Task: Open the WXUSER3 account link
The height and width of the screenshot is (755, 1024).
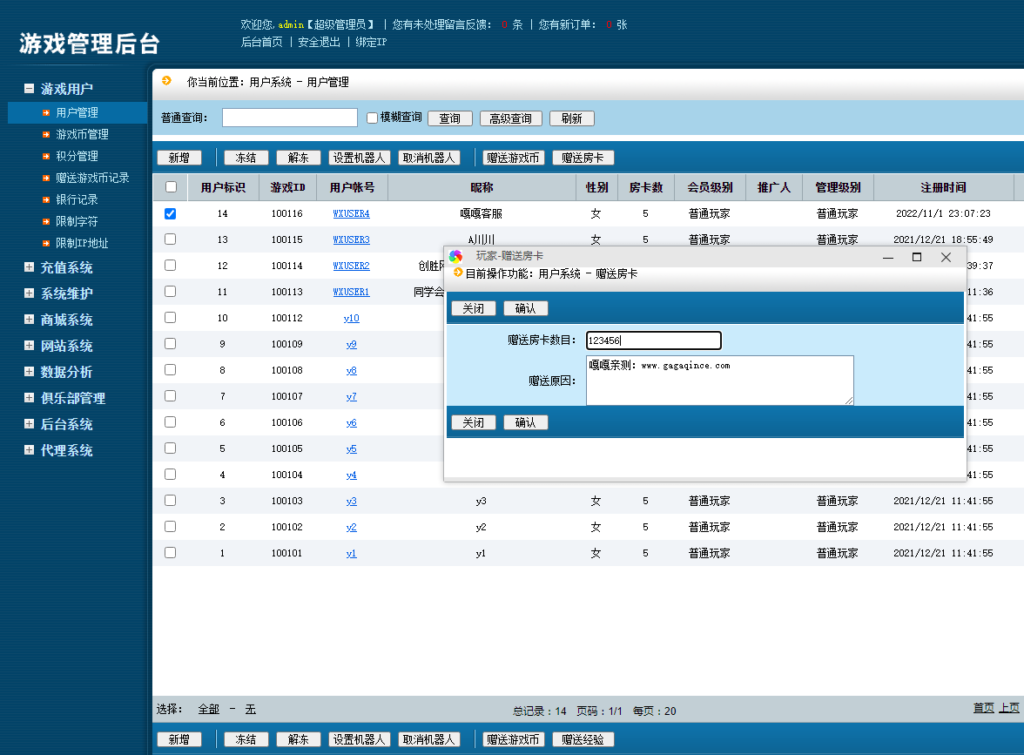Action: click(x=350, y=239)
